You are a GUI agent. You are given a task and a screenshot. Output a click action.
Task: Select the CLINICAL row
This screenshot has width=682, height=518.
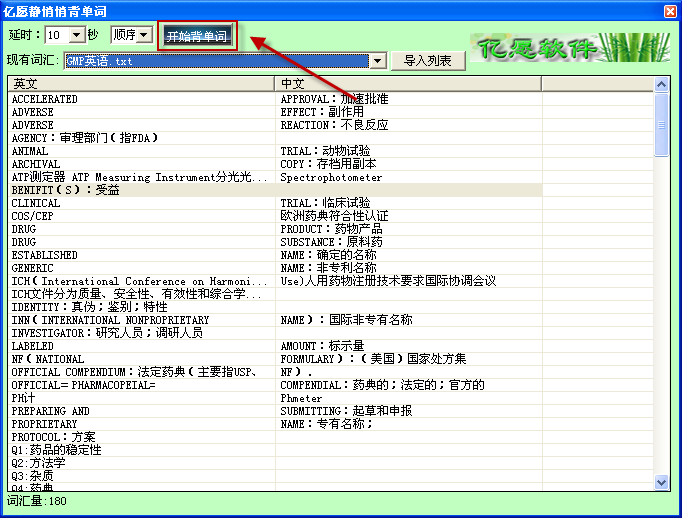(x=276, y=203)
